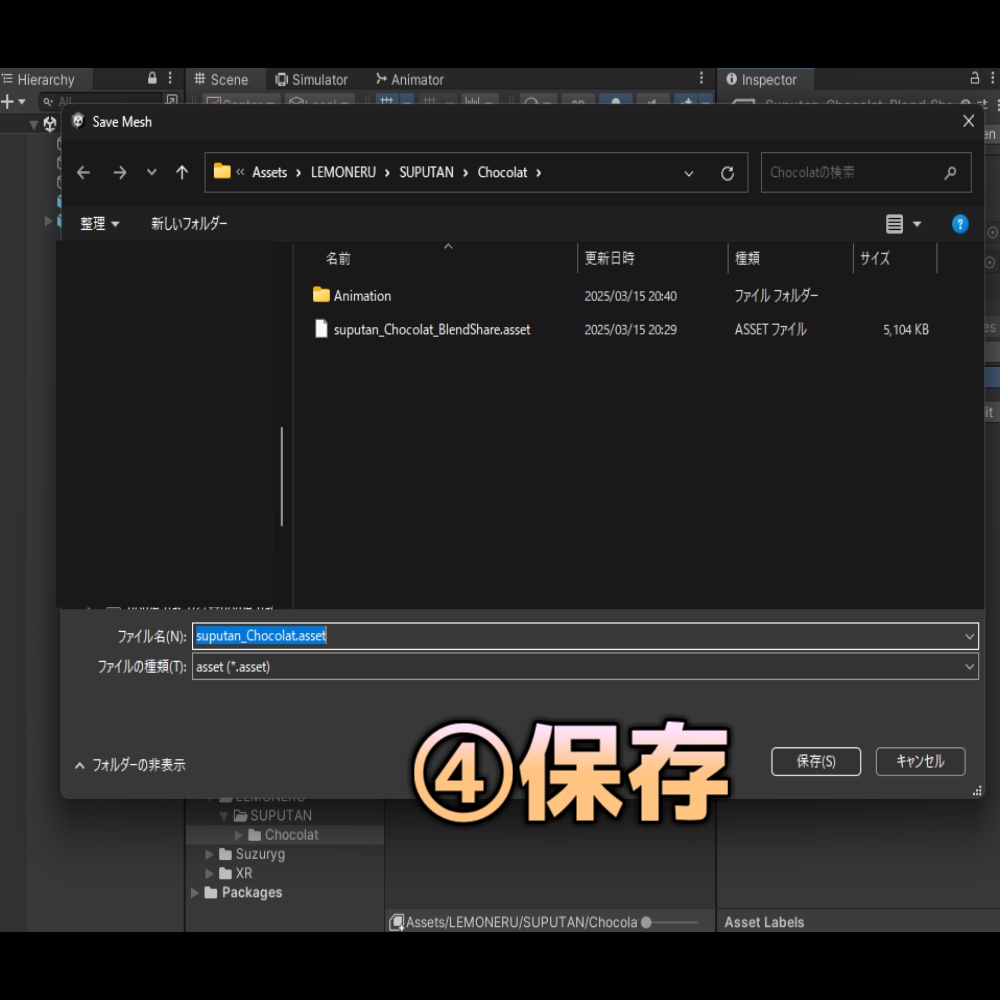The height and width of the screenshot is (1000, 1000).
Task: Select Suzuryg folder in Project tree
Action: click(251, 853)
